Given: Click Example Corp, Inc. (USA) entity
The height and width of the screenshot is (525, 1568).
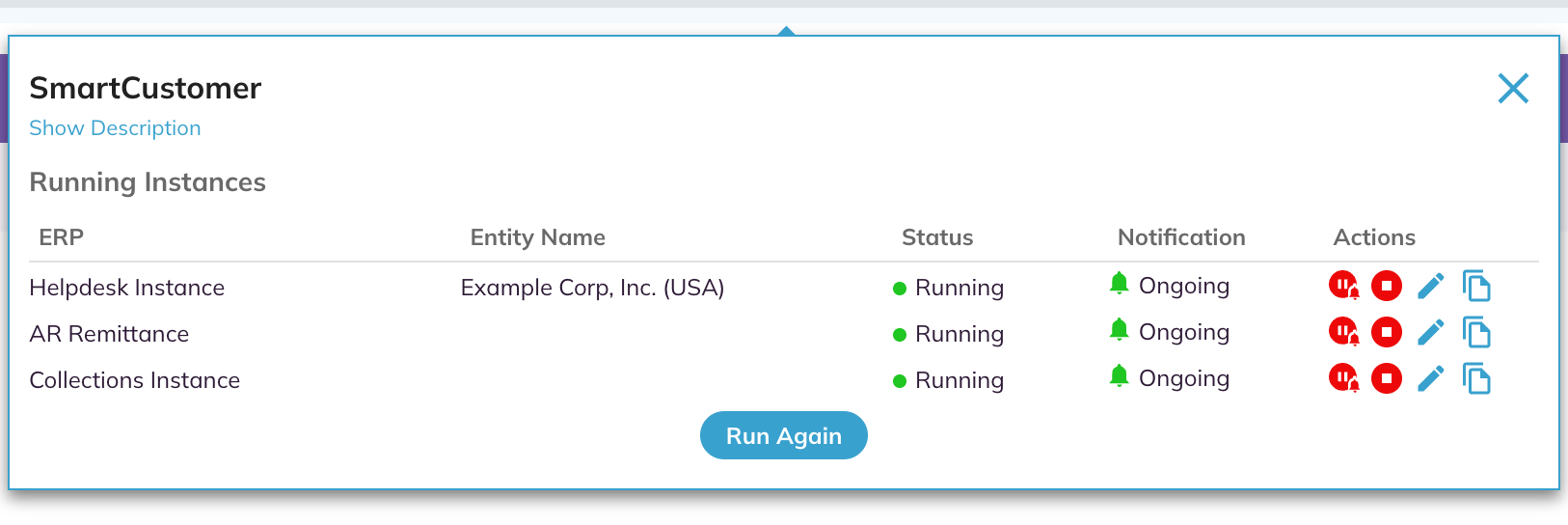Looking at the screenshot, I should coord(592,288).
